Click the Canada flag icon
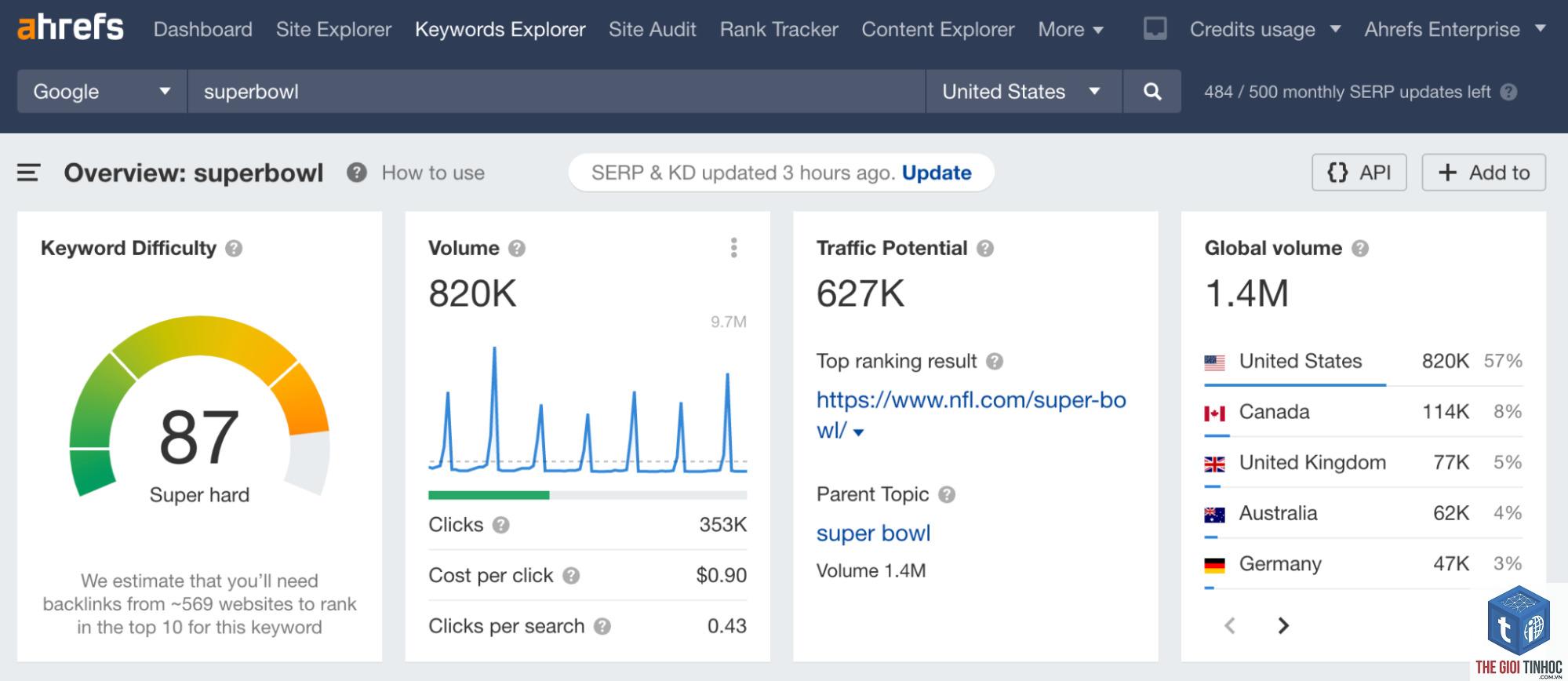This screenshot has height=681, width=1568. click(1214, 413)
